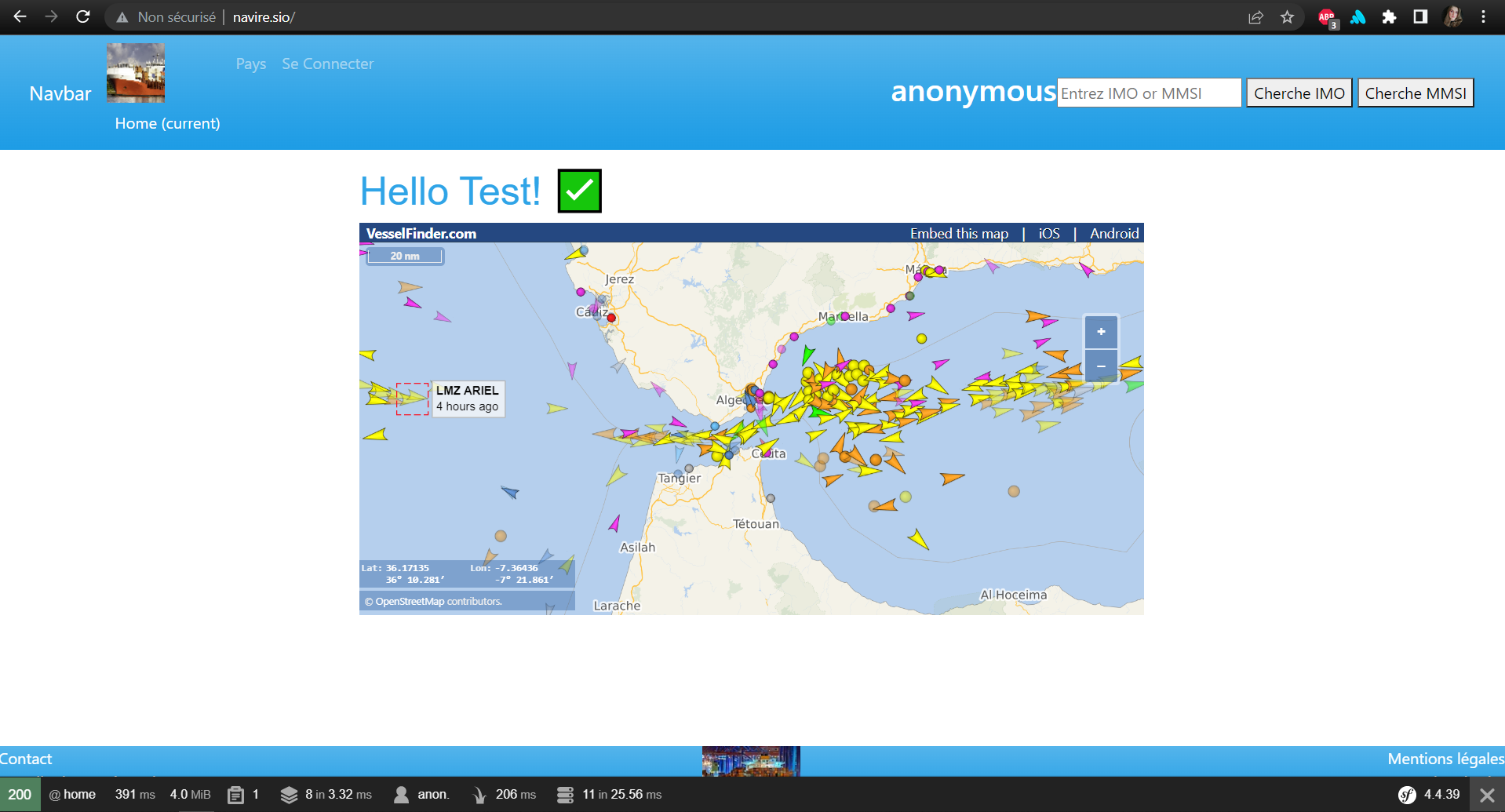Bookmark this page with the star icon

(1287, 17)
